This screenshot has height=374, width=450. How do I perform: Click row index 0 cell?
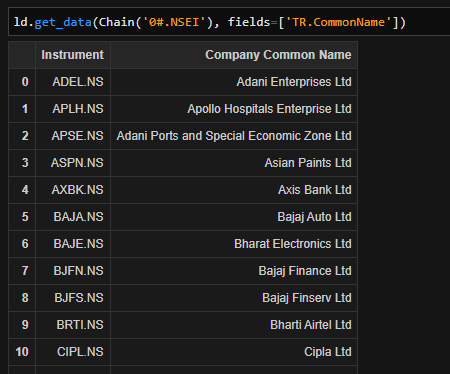point(22,82)
